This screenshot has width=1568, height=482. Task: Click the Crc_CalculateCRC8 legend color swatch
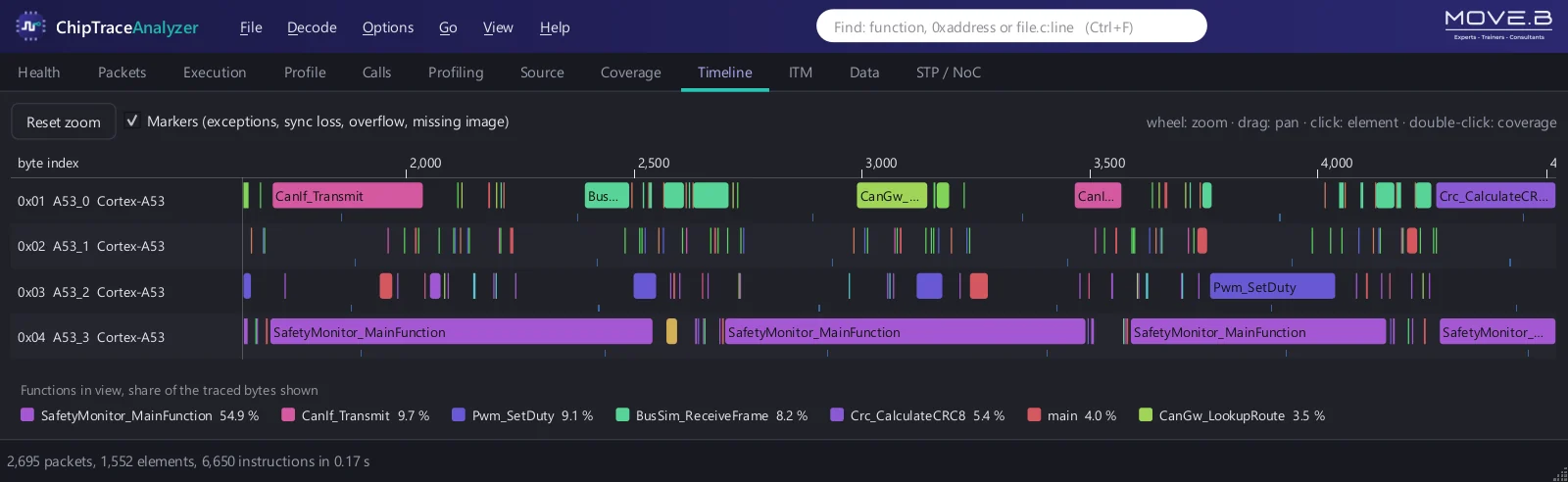click(837, 414)
